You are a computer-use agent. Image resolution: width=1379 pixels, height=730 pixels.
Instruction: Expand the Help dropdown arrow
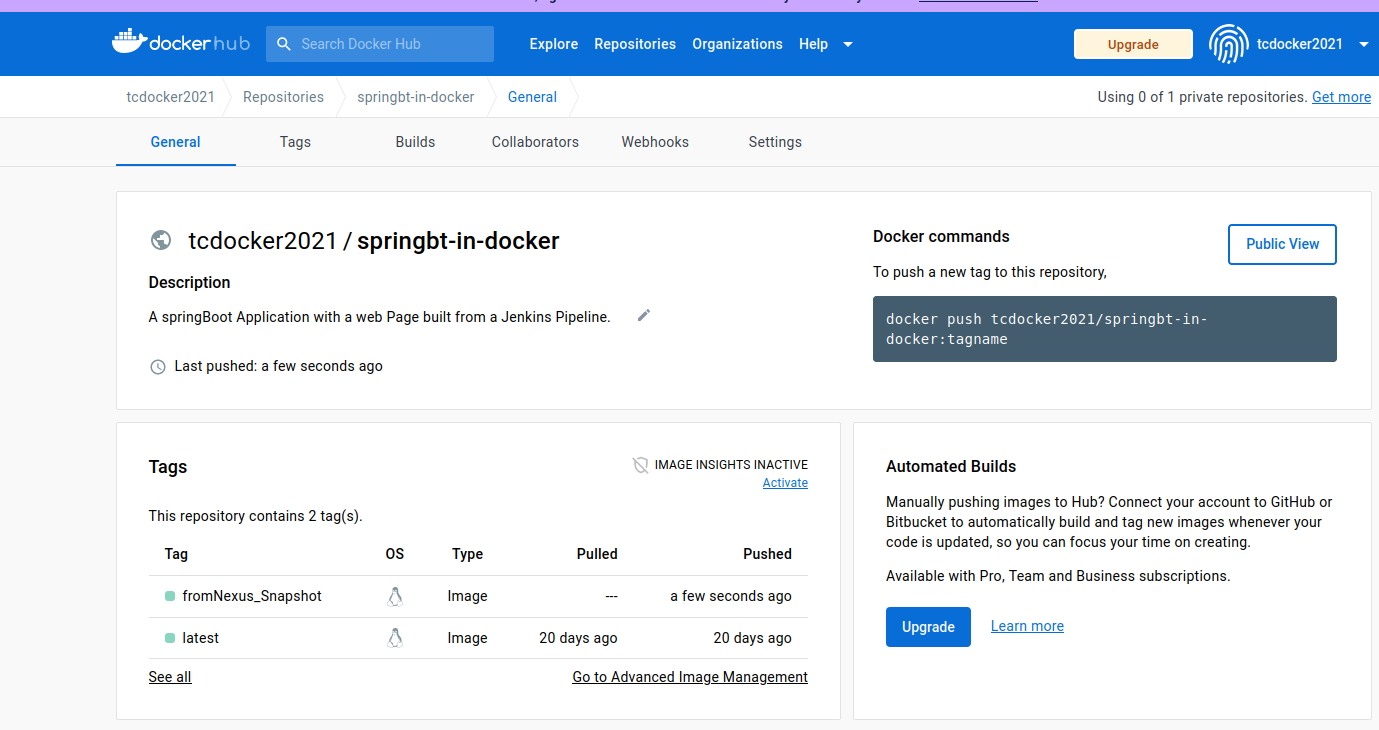click(848, 44)
